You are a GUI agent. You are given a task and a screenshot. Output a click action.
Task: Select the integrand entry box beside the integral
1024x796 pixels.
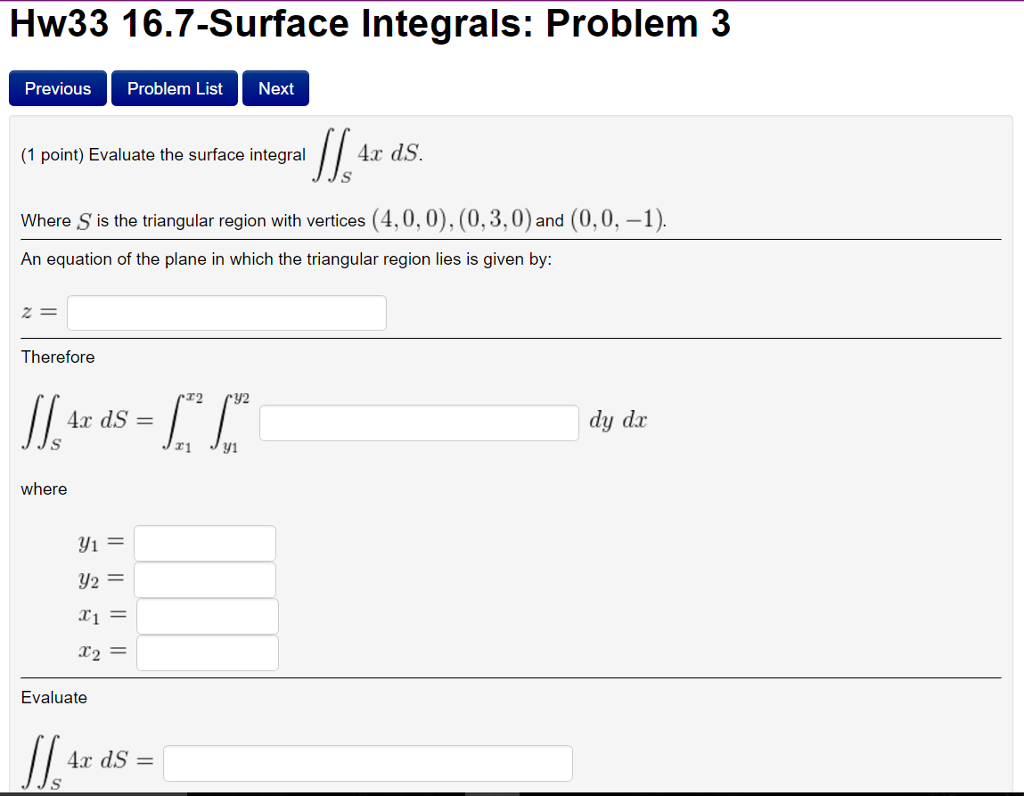418,422
